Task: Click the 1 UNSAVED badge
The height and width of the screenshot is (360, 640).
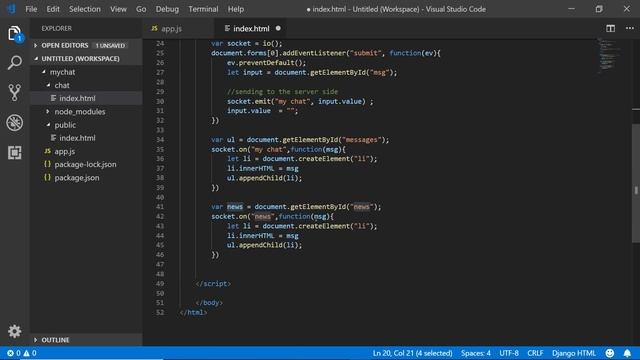Action: coord(110,45)
